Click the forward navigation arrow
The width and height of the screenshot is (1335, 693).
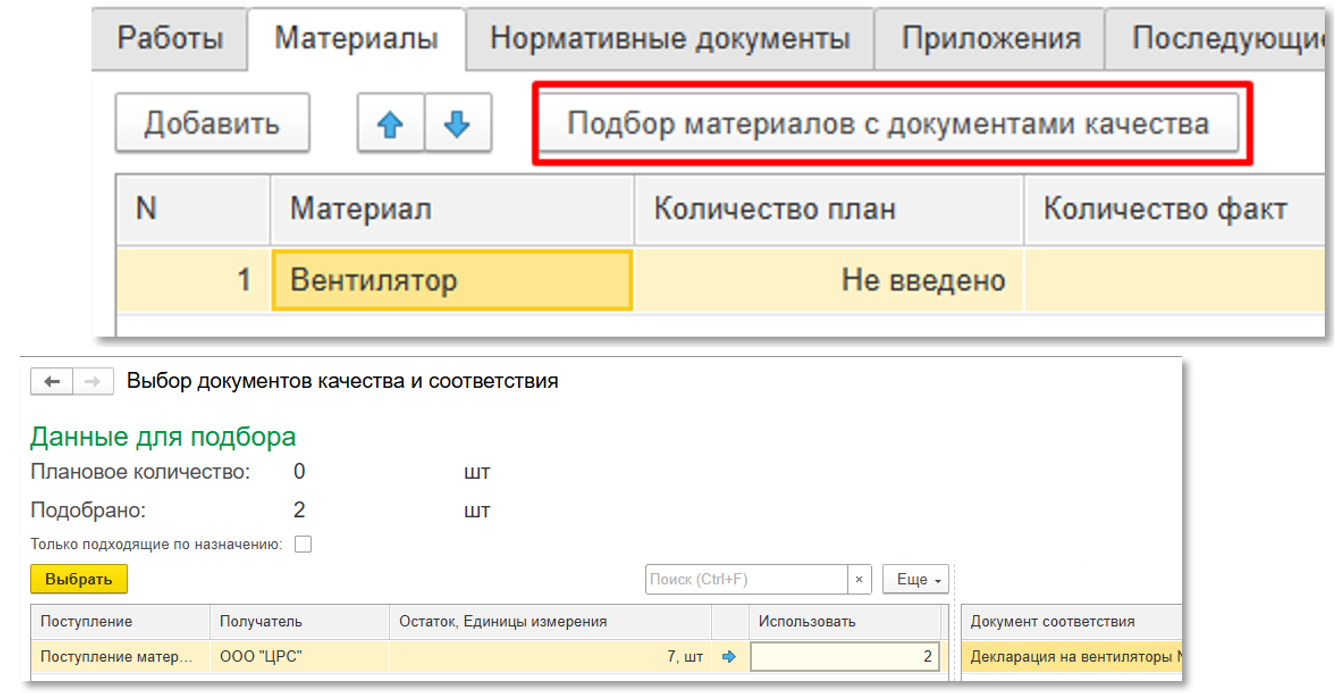tap(90, 381)
